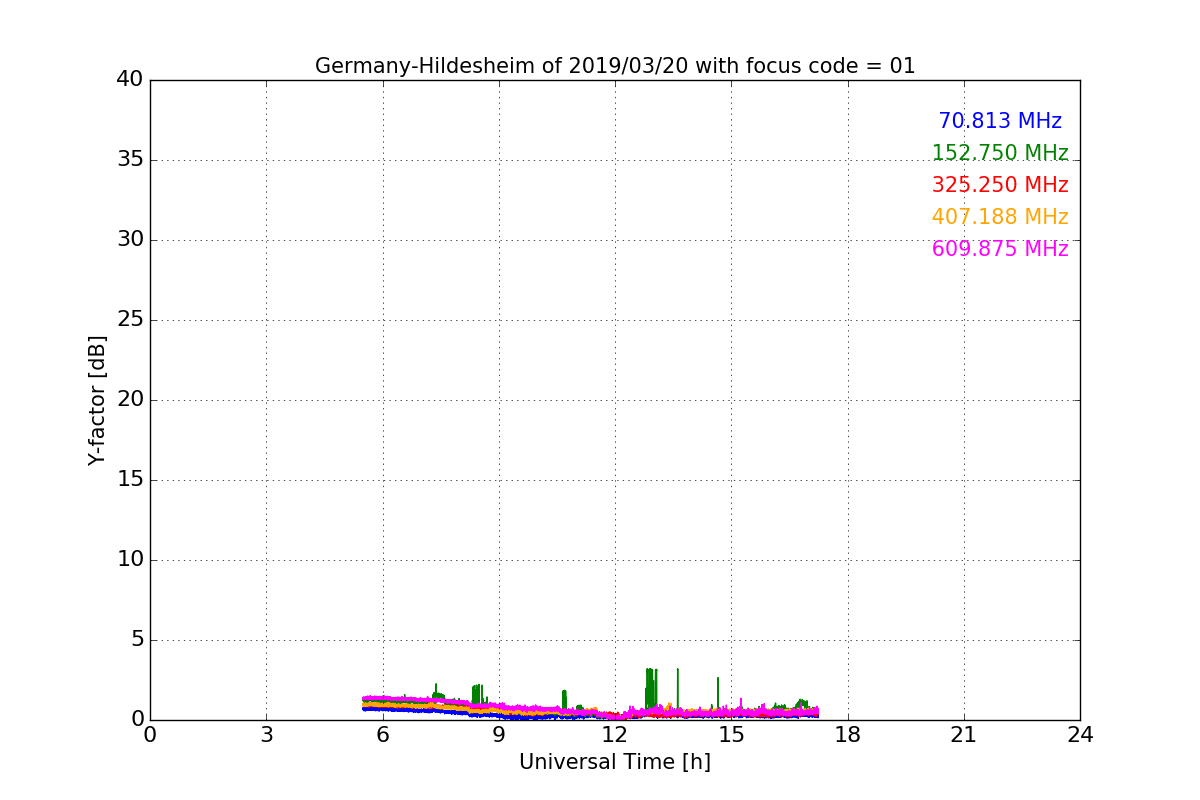The height and width of the screenshot is (800, 1200).
Task: Click the y-axis tick label 10
Action: click(130, 559)
